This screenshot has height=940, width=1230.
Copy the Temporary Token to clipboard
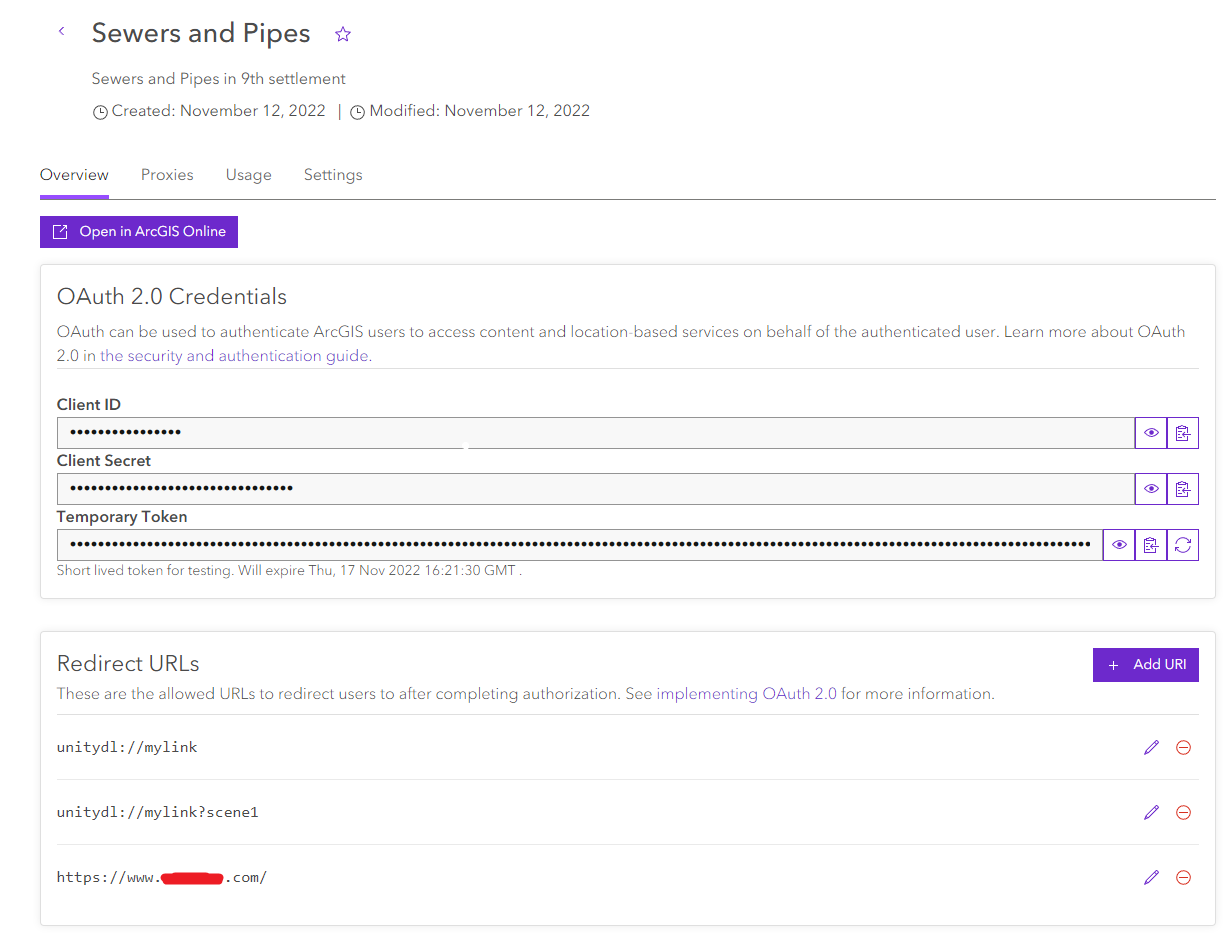tap(1151, 545)
